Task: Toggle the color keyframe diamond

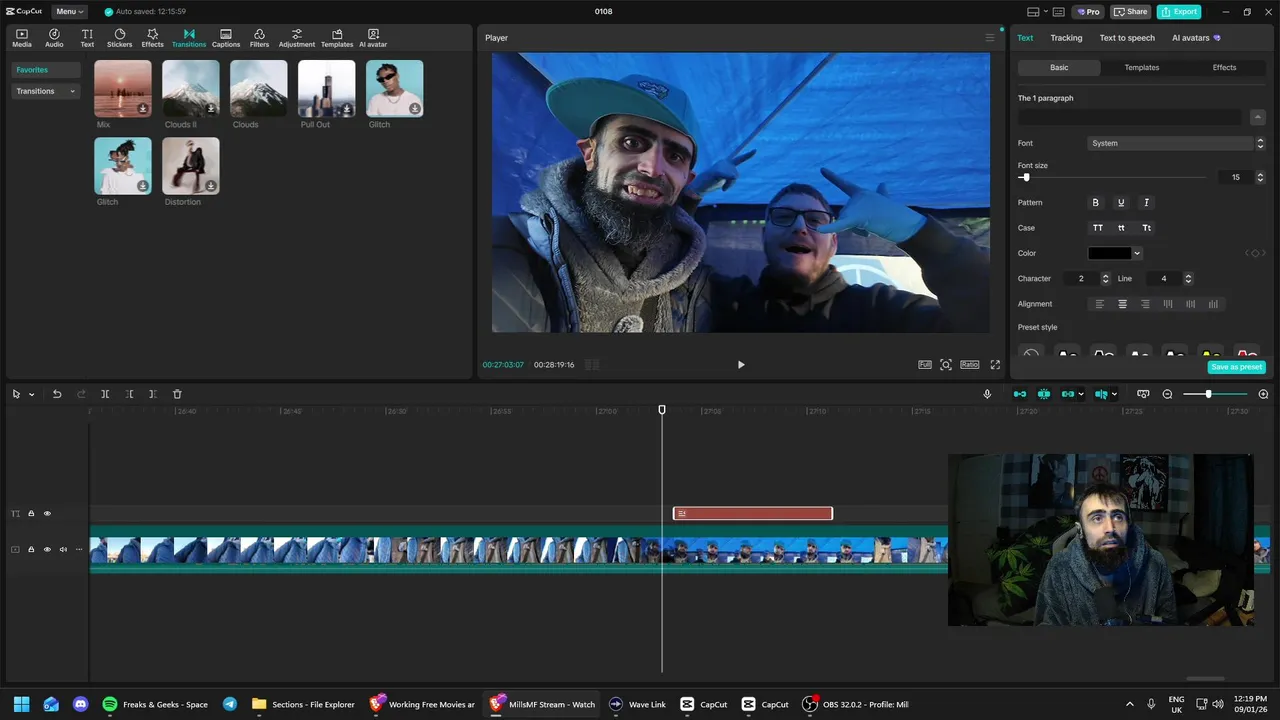Action: [1256, 253]
